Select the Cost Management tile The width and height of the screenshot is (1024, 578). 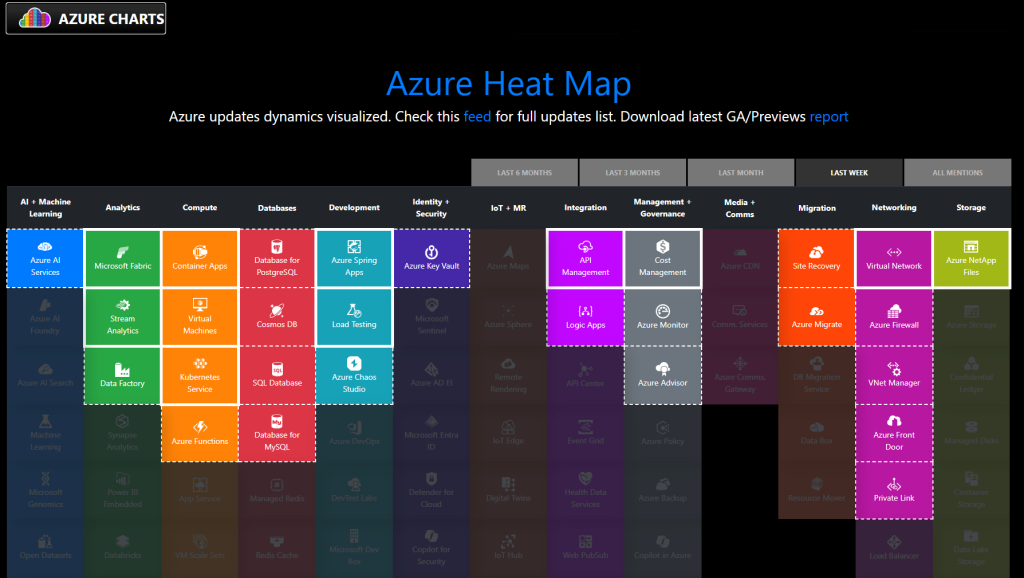pyautogui.click(x=663, y=259)
